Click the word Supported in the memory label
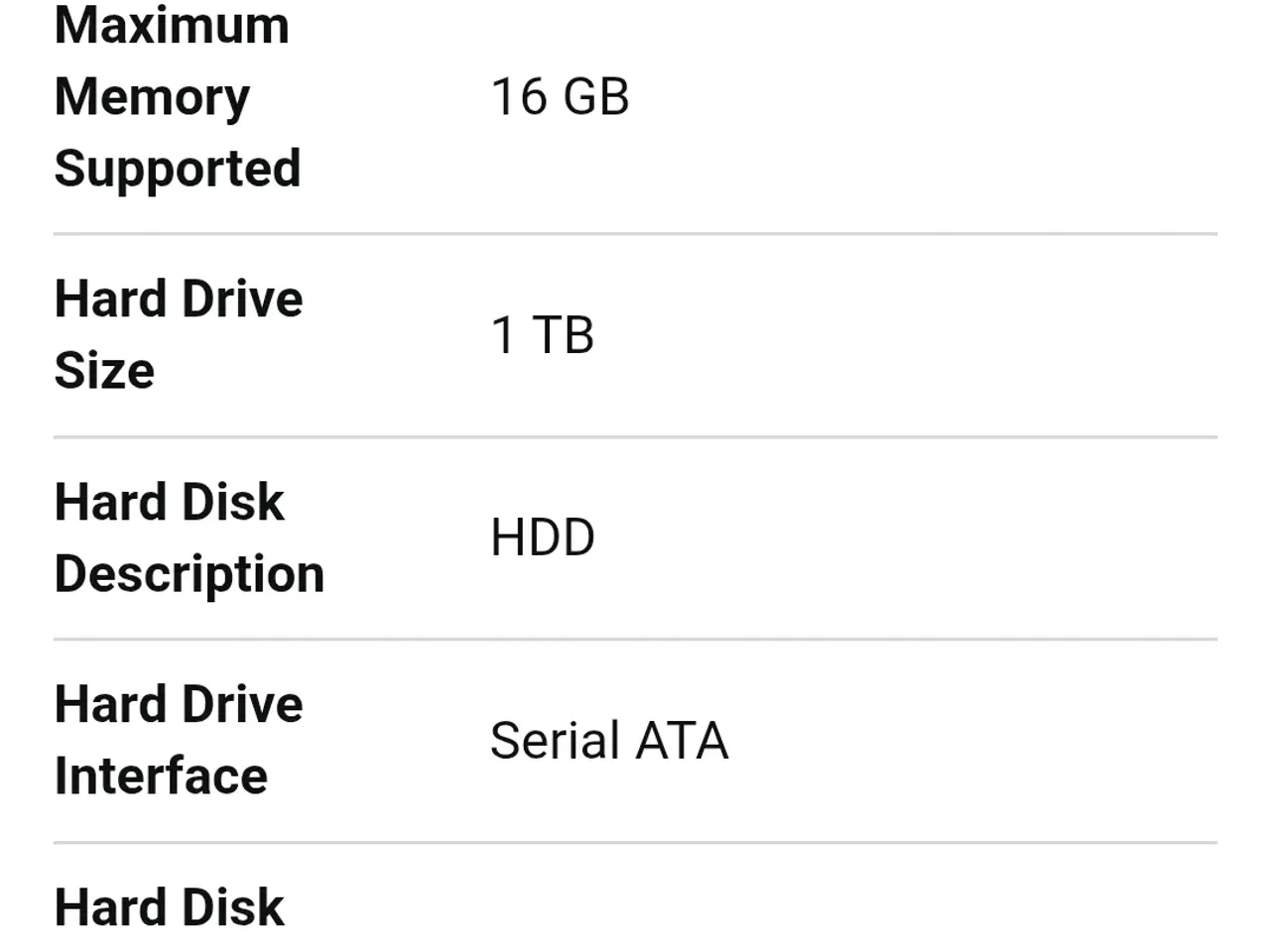Screen dimensions: 1270x952 point(178,170)
